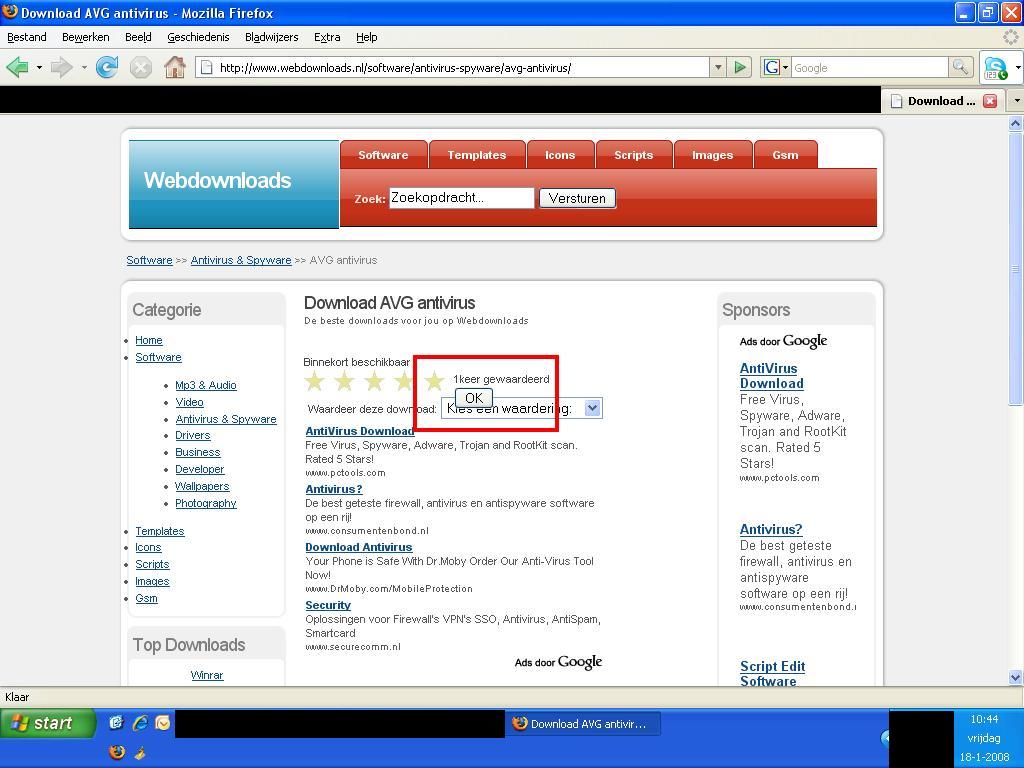Open the Bladwijzers menu
Viewport: 1024px width, 768px height.
click(272, 37)
